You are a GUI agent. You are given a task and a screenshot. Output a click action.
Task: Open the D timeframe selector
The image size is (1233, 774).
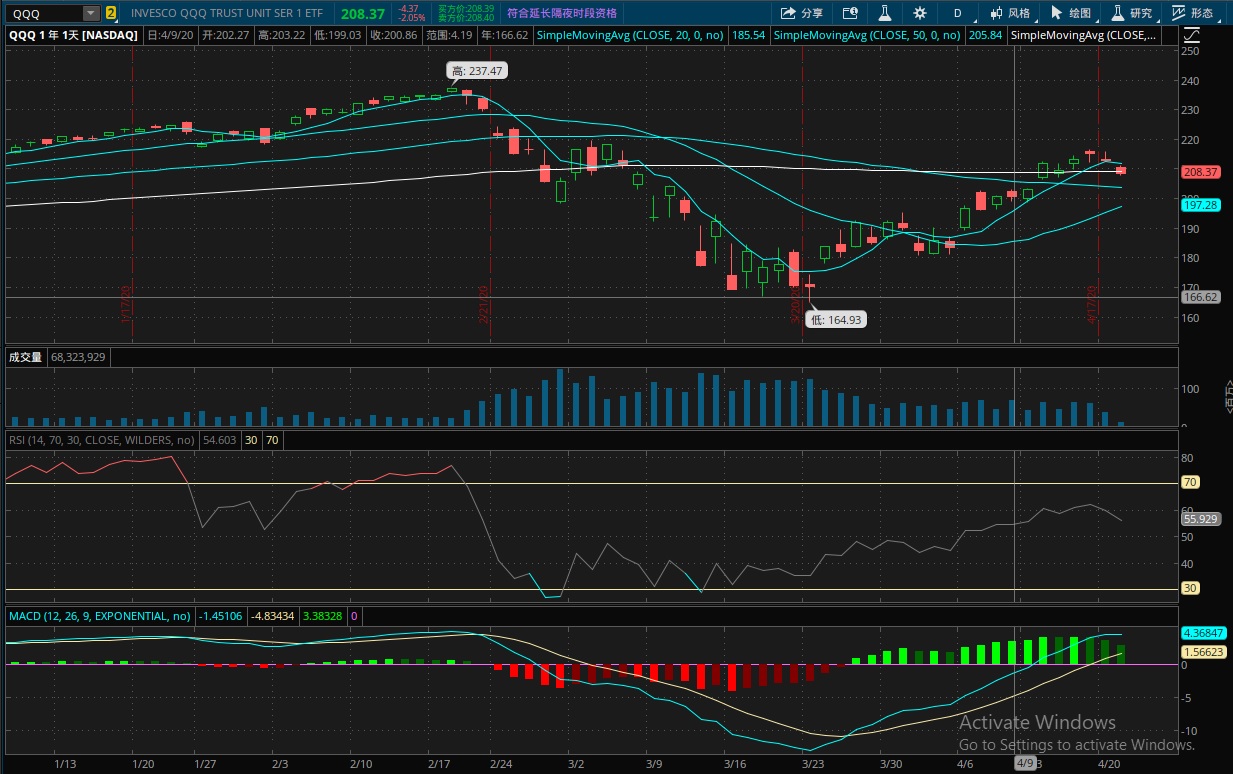click(x=957, y=13)
